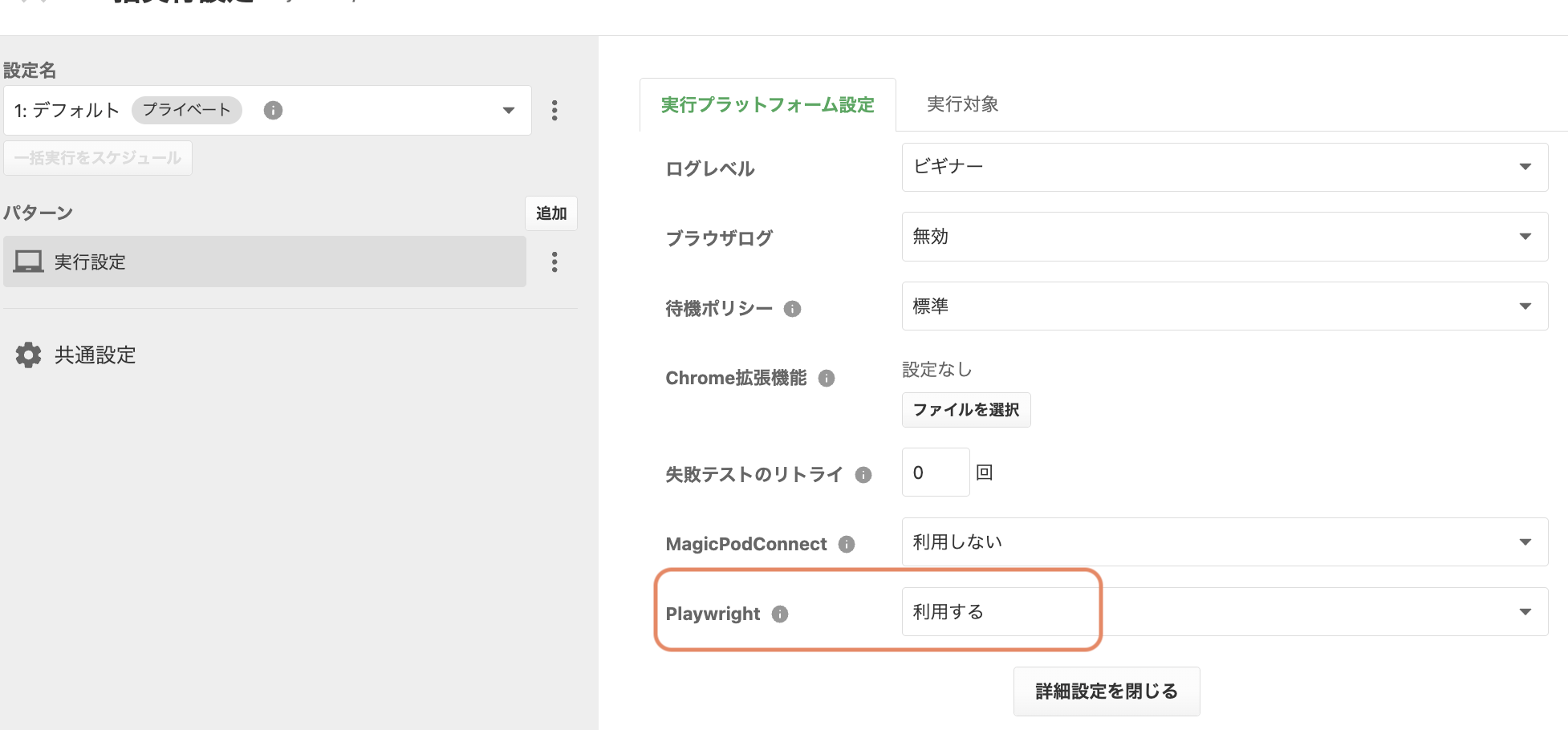The height and width of the screenshot is (730, 1568).
Task: Click the ファイルを選択 button
Action: (966, 410)
